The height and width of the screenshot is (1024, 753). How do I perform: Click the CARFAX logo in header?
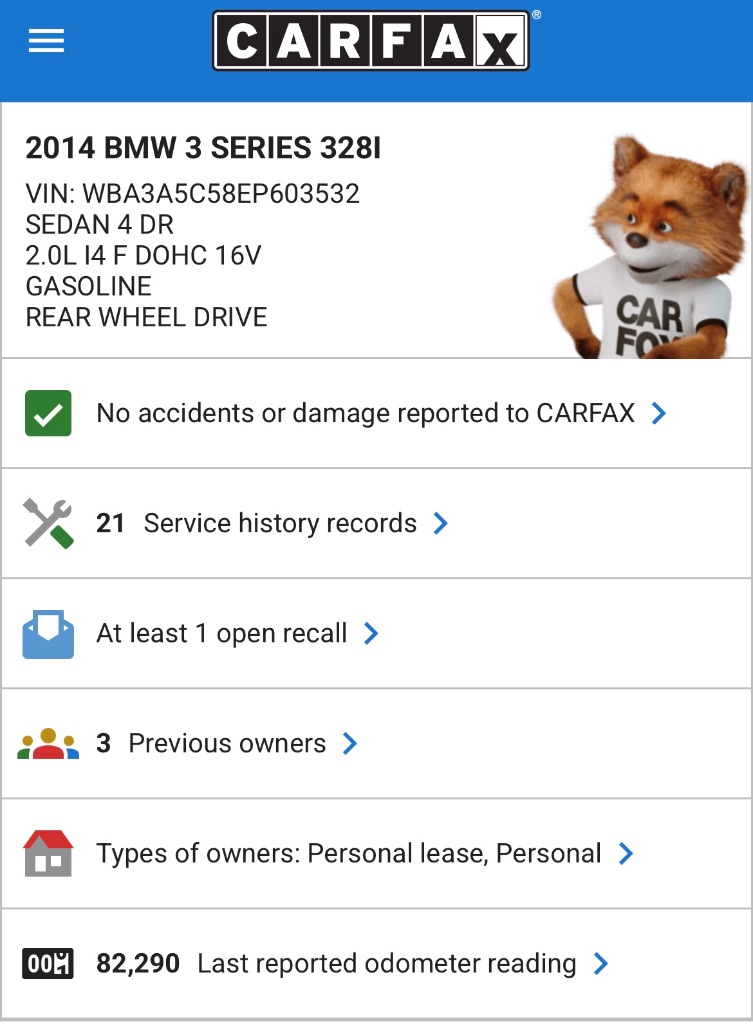point(370,41)
